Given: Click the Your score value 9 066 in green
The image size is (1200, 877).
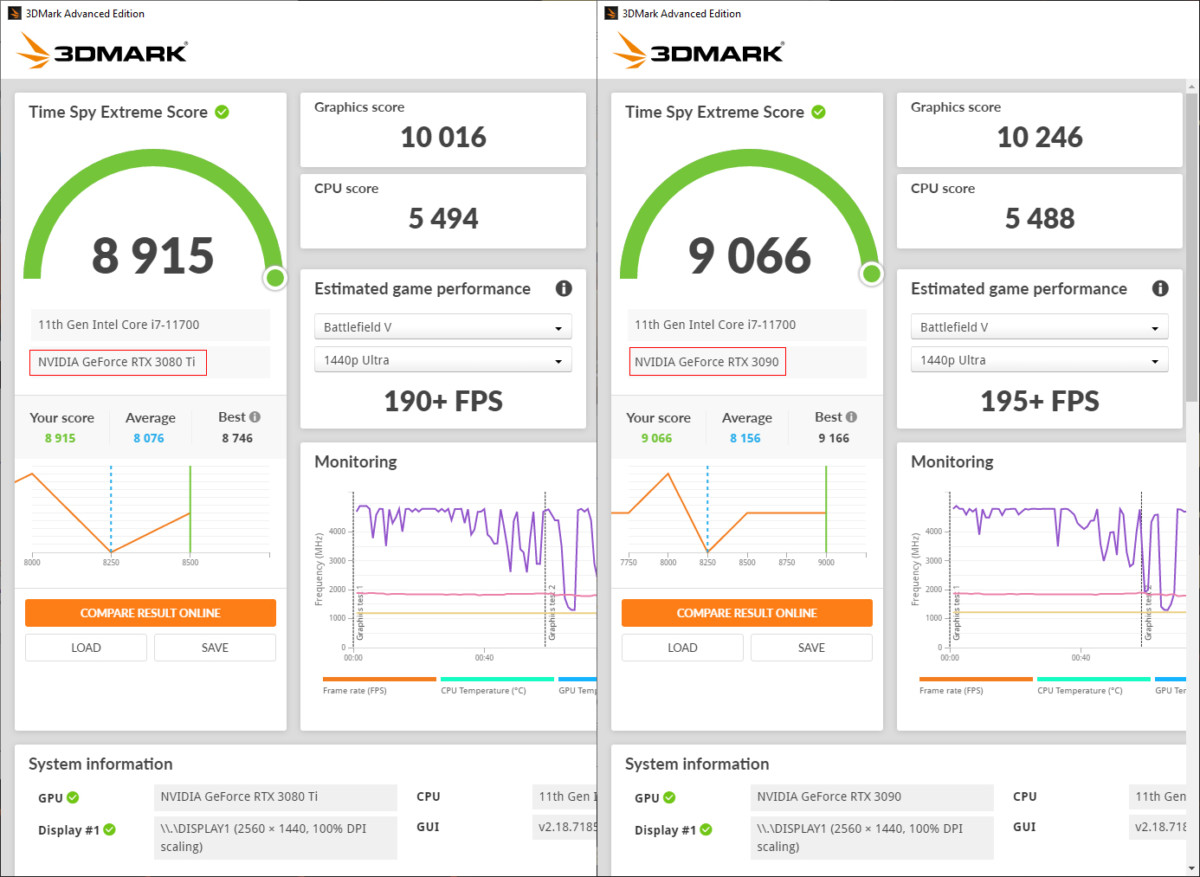Looking at the screenshot, I should point(656,438).
